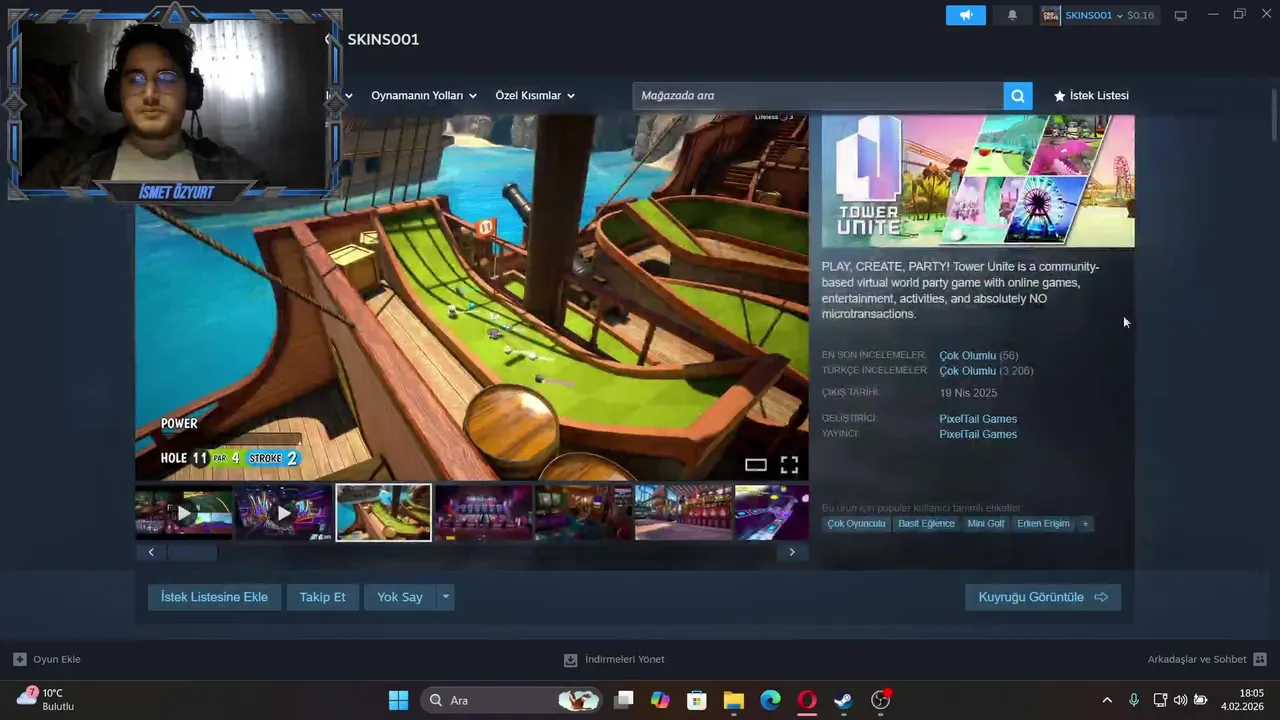This screenshot has height=720, width=1280.
Task: Click the Tower Unite header image
Action: (978, 181)
